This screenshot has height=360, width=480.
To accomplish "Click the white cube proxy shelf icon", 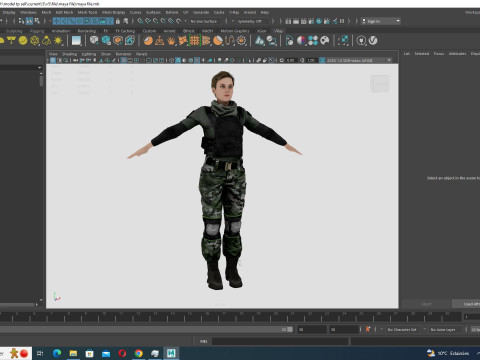I will point(94,41).
